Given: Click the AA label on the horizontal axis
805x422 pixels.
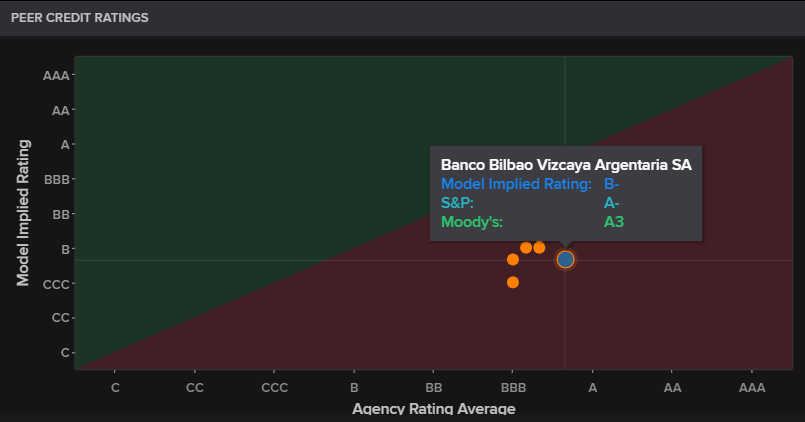Looking at the screenshot, I should pos(672,387).
